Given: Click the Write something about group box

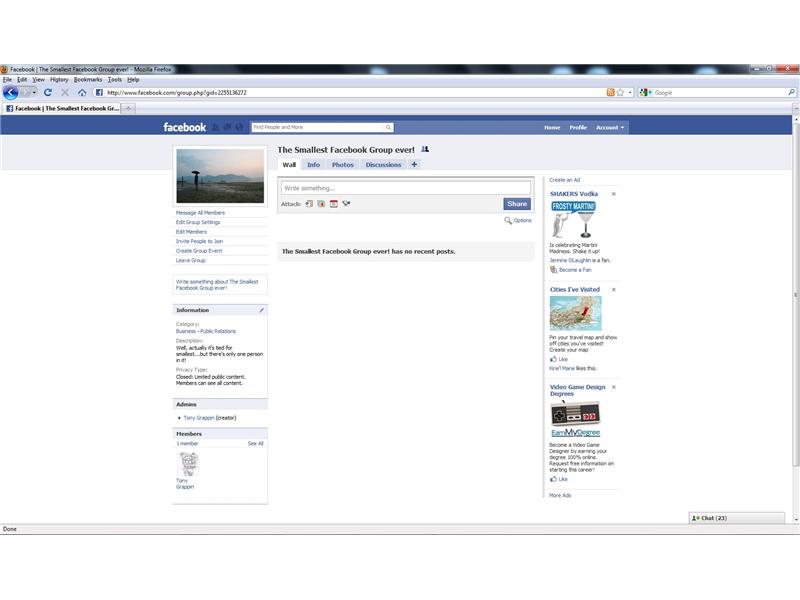Looking at the screenshot, I should 220,285.
